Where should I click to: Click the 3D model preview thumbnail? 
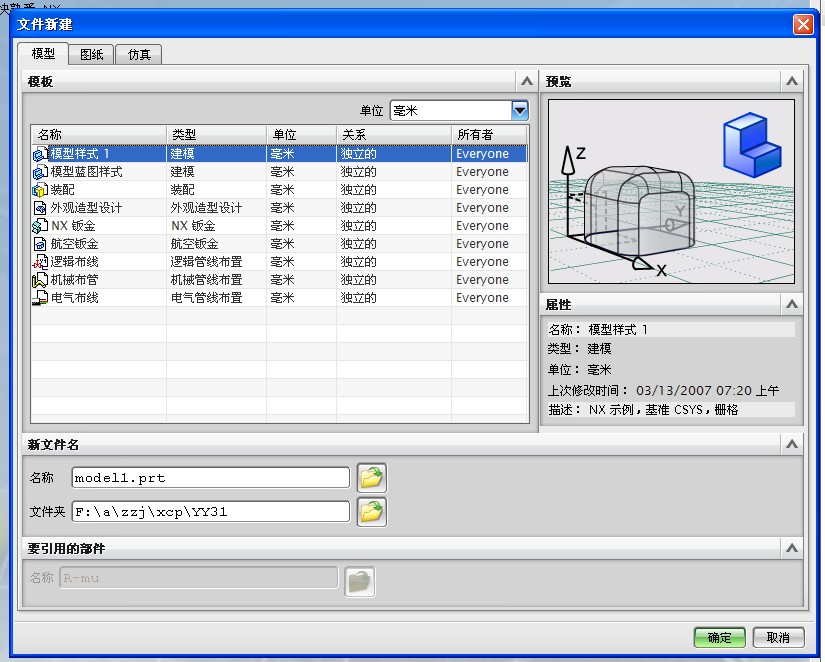pos(671,192)
